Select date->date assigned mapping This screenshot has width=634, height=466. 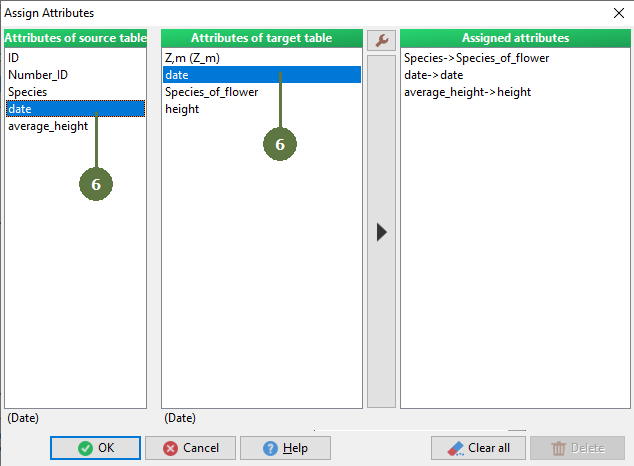[x=433, y=75]
